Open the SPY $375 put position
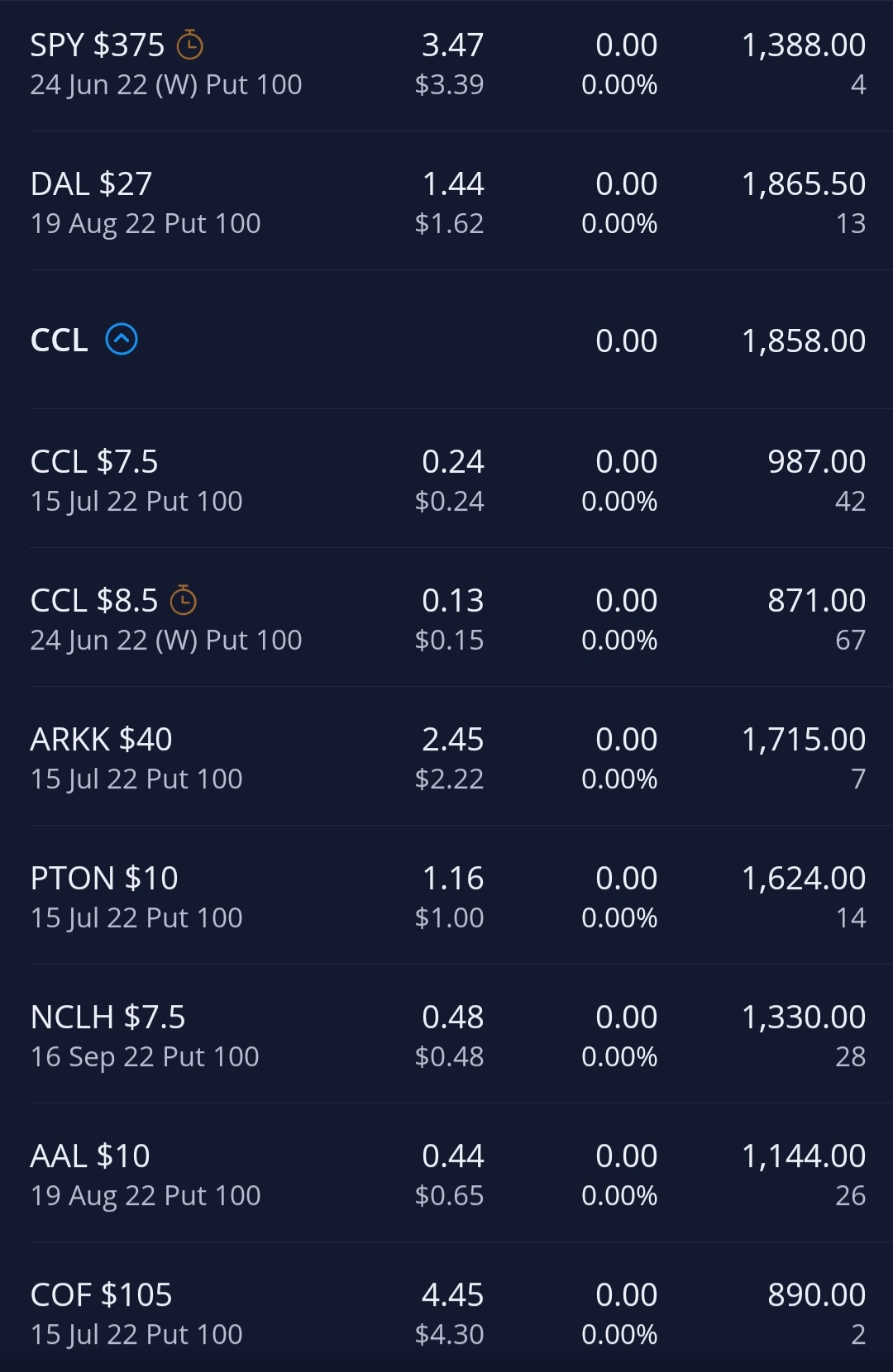 [x=446, y=64]
